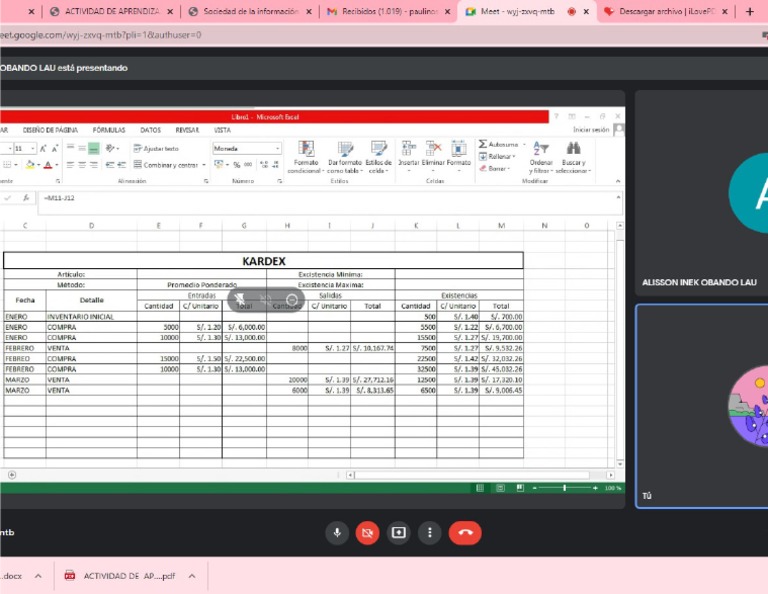Viewport: 768px width, 594px height.
Task: Open Ordenar y filtrar menu
Action: click(x=541, y=157)
